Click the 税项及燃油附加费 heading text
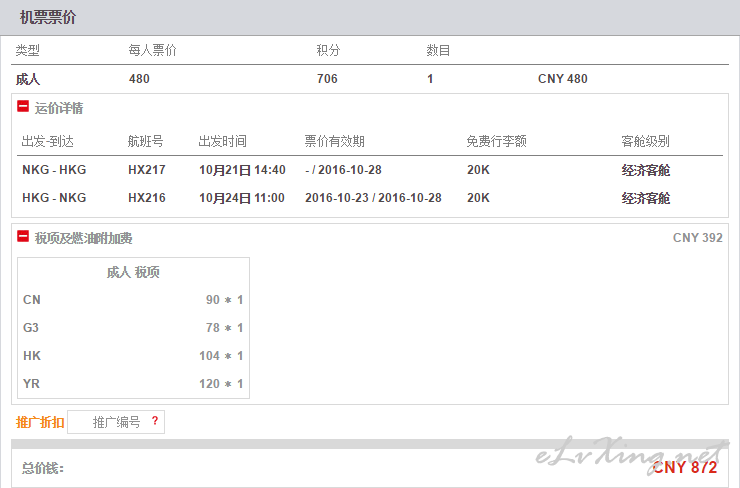This screenshot has height=488, width=740. click(84, 238)
